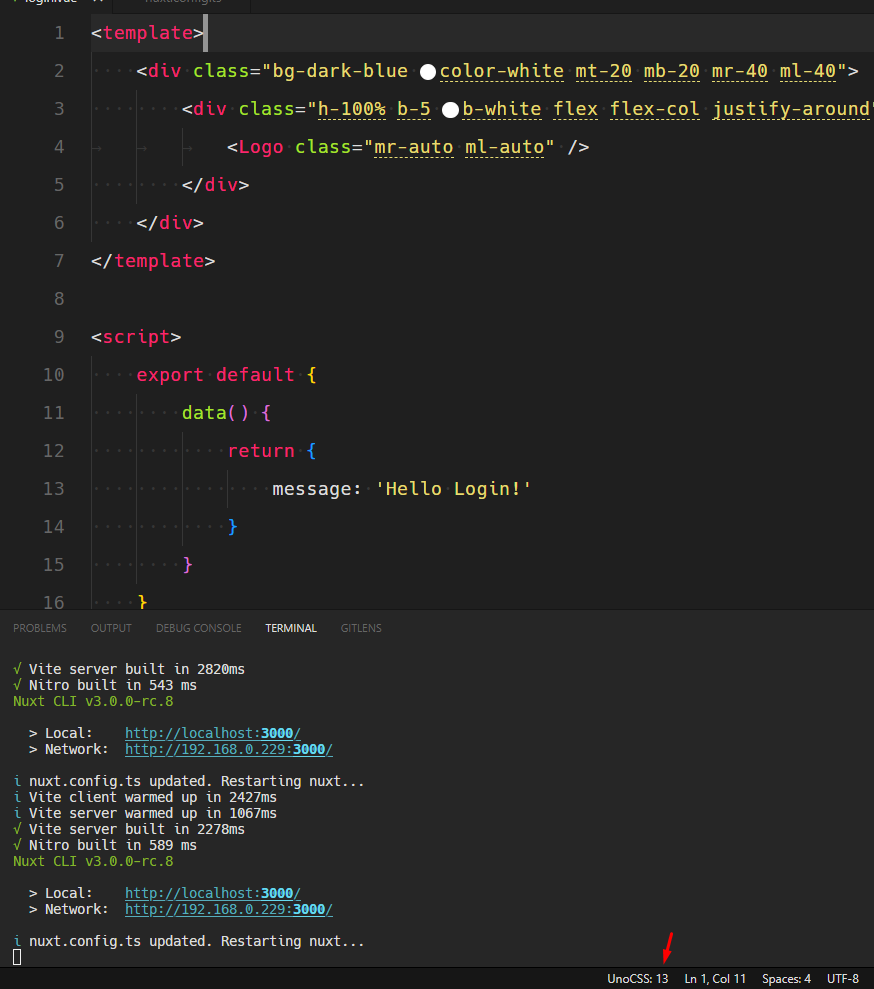Change file encoding via UTF-8 indicator
The width and height of the screenshot is (874, 989).
(x=842, y=979)
